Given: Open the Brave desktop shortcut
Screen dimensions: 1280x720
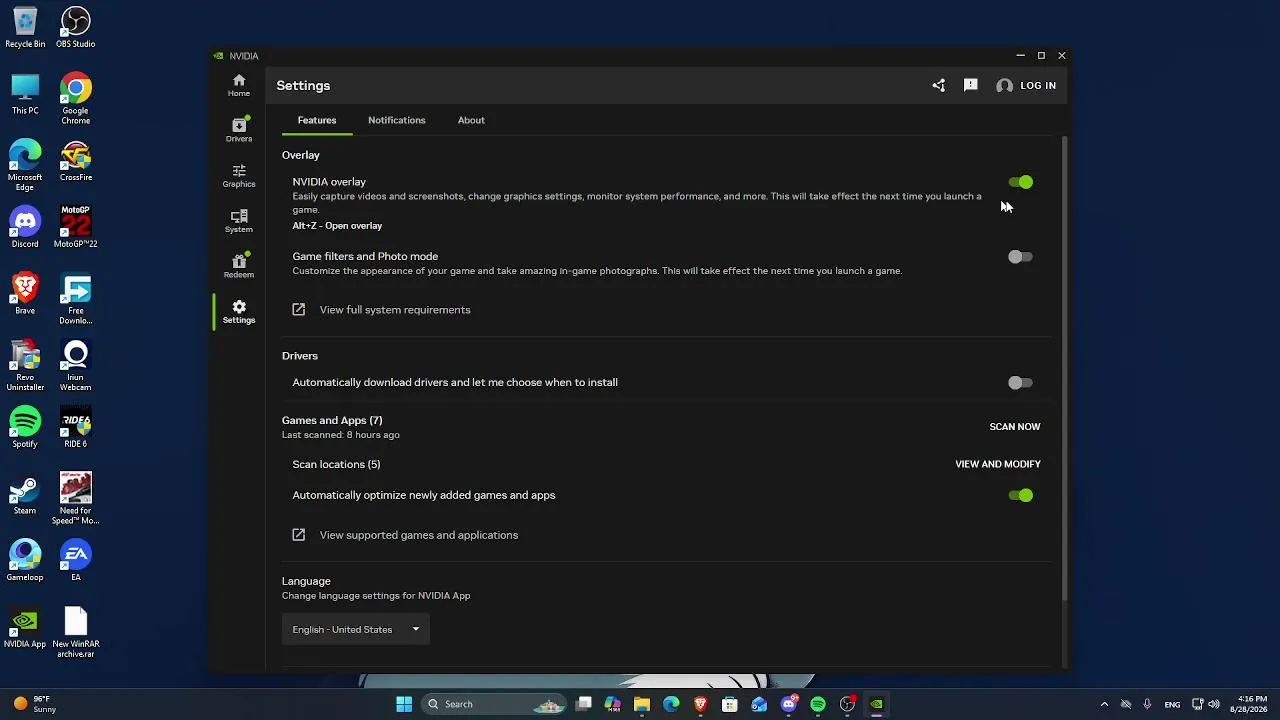Looking at the screenshot, I should (25, 294).
